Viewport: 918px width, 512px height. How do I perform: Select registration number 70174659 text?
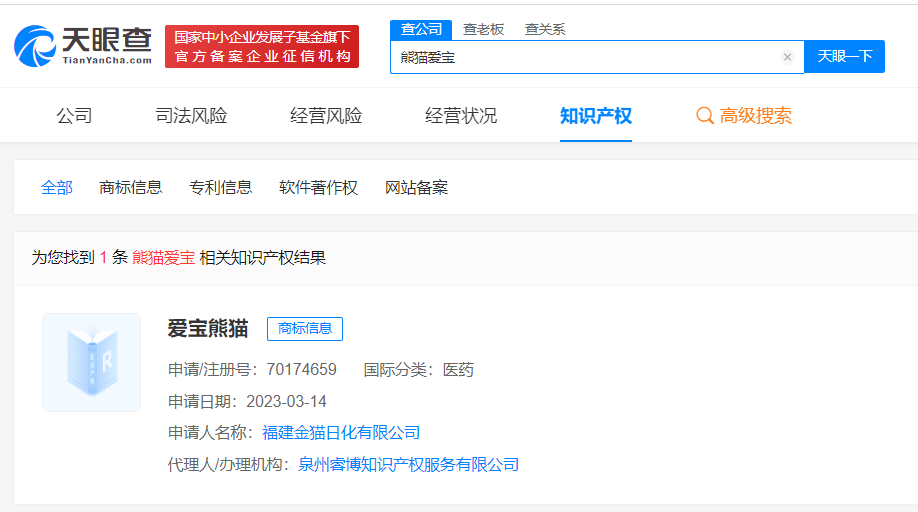tap(302, 370)
